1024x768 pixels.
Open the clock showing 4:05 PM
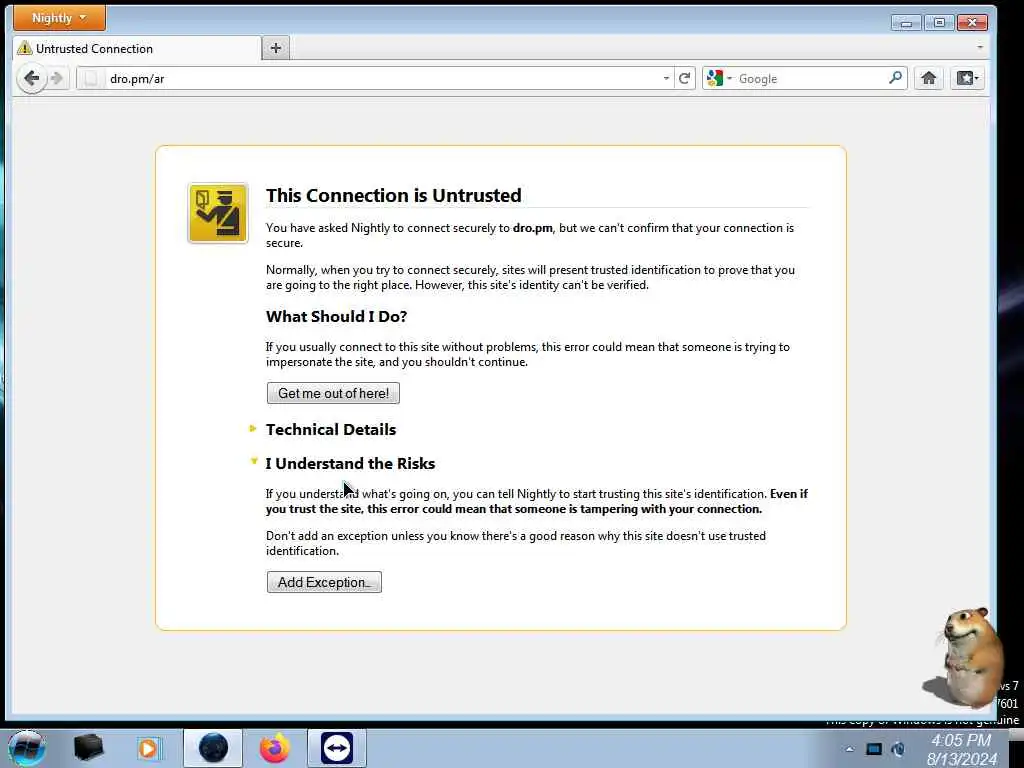pyautogui.click(x=961, y=749)
